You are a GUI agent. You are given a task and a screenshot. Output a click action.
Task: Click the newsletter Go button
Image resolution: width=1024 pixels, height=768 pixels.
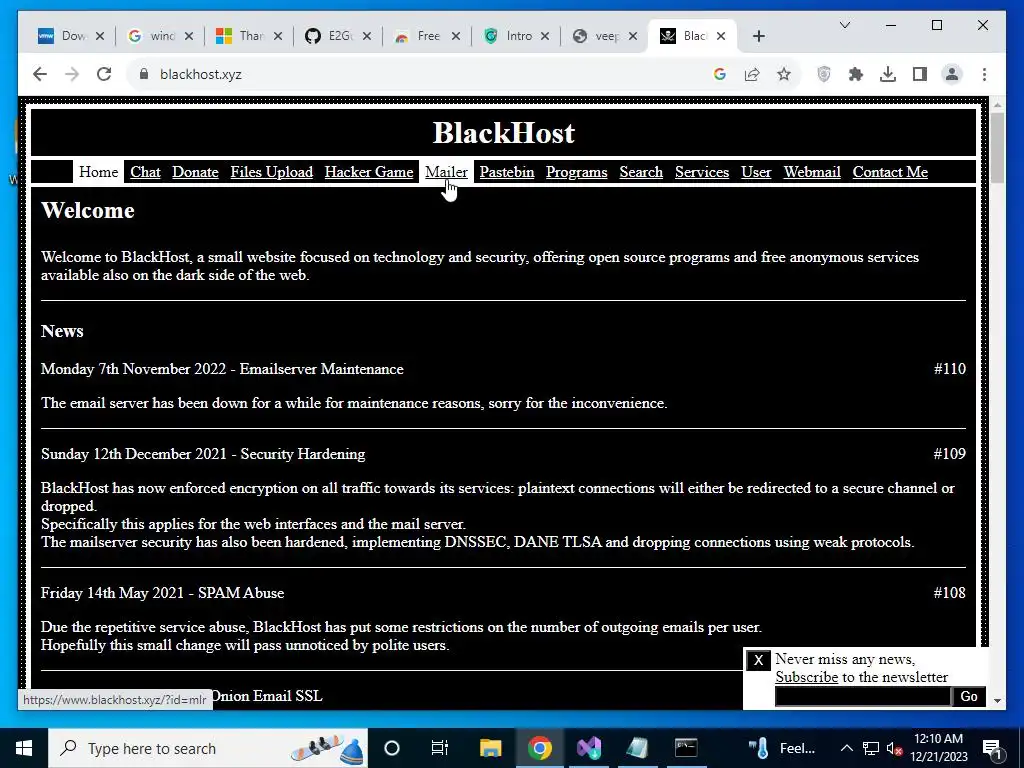(968, 696)
